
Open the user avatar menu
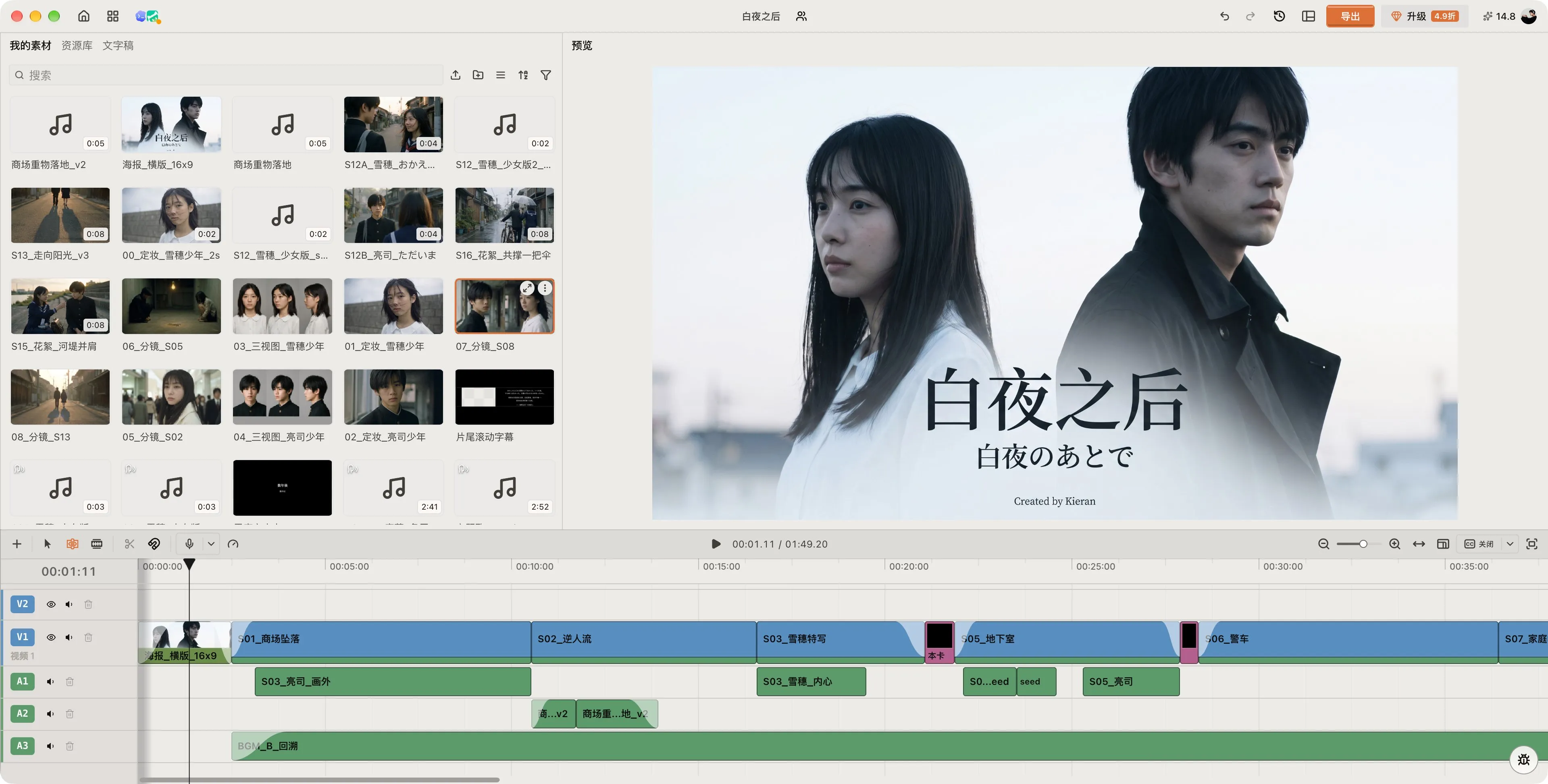[1529, 16]
